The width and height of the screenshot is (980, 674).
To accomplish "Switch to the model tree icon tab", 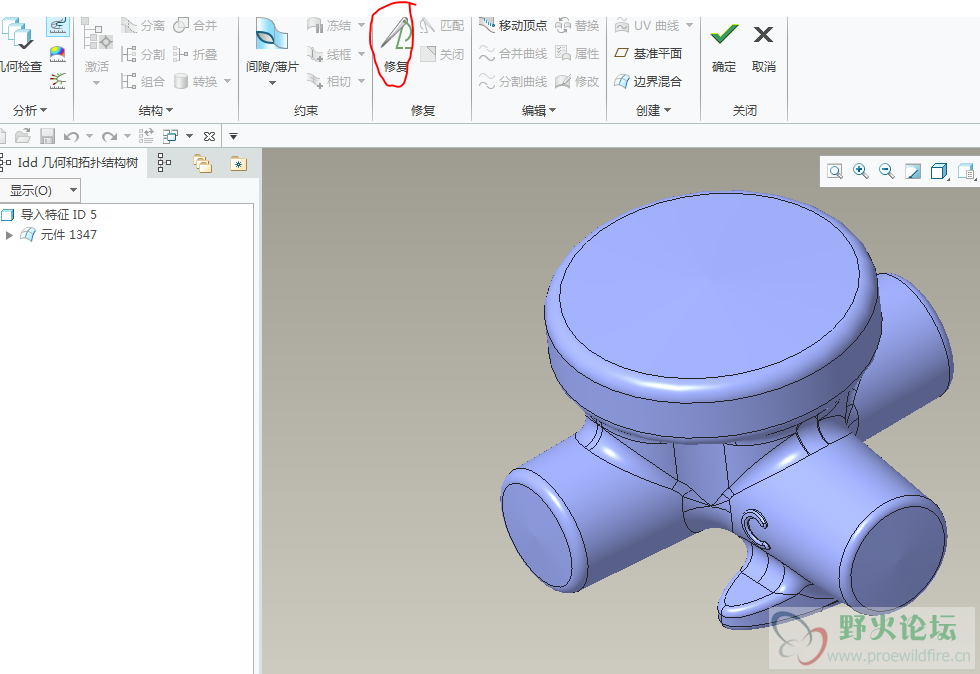I will click(x=164, y=163).
